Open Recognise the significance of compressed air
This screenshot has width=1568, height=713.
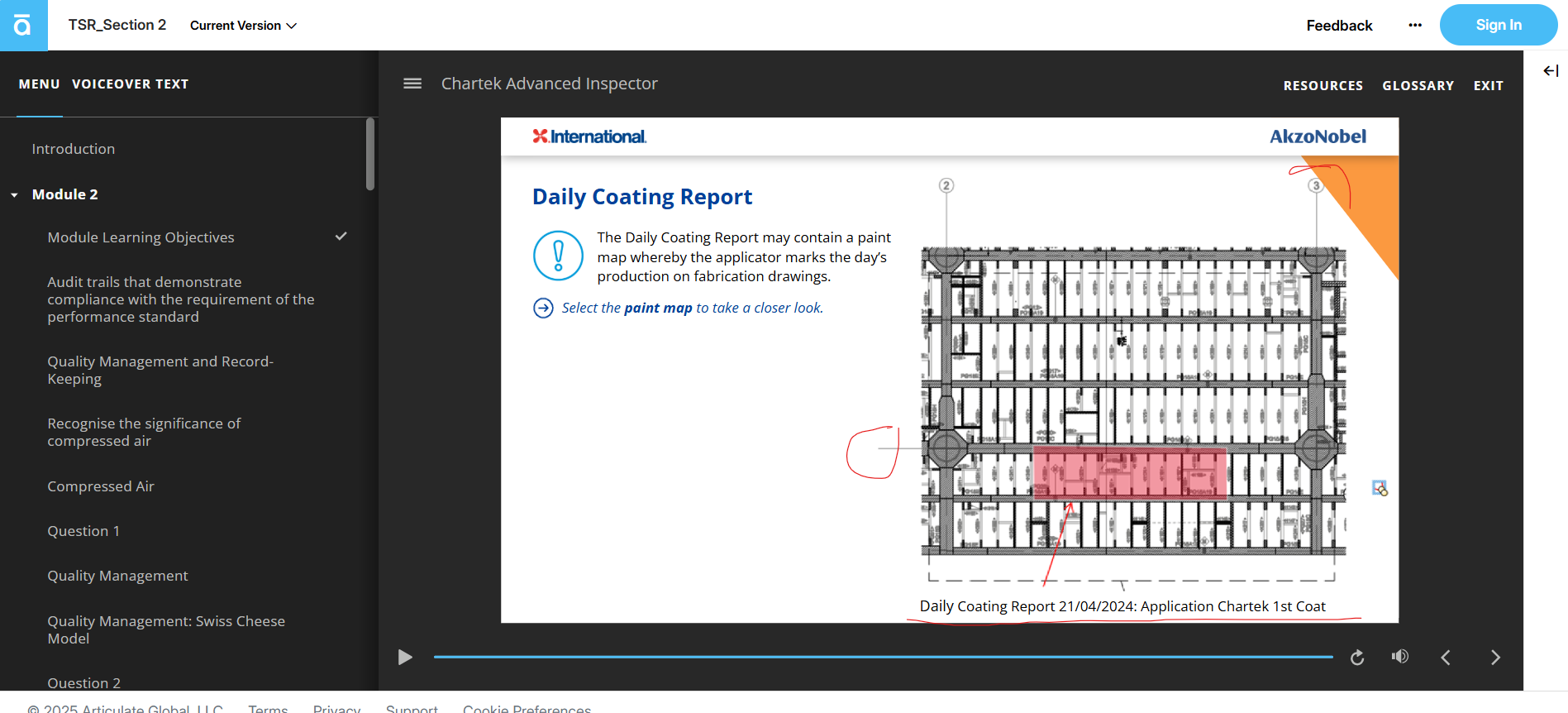pos(144,432)
